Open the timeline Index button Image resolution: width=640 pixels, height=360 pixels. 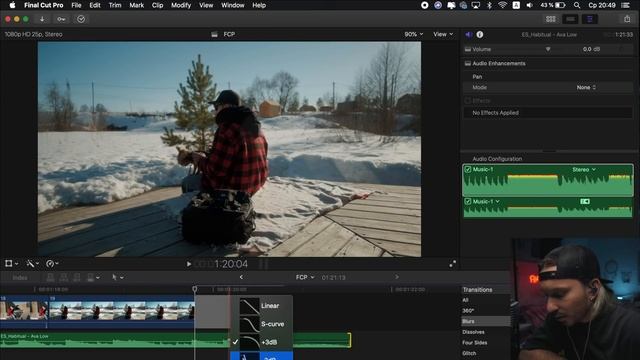click(x=20, y=278)
